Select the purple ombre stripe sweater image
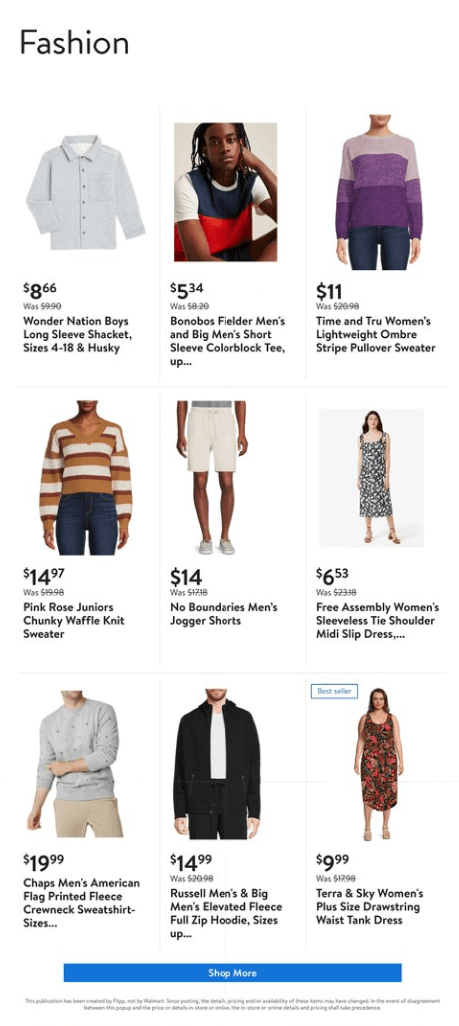This screenshot has width=459, height=1026. (378, 192)
